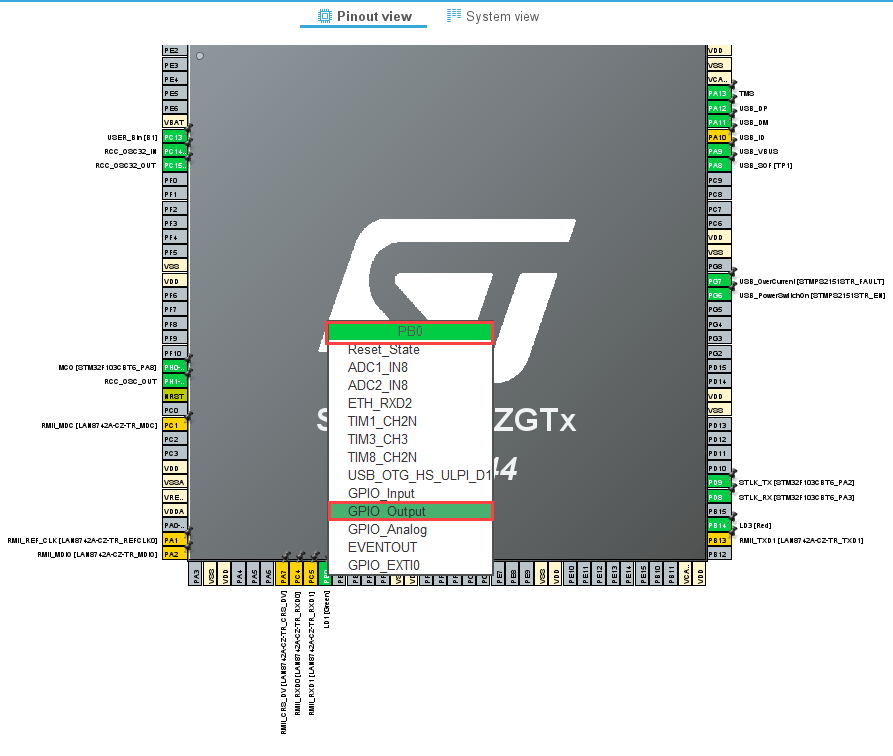Choose Reset_State from the pin menu
Viewport: 893px width, 756px height.
(383, 350)
